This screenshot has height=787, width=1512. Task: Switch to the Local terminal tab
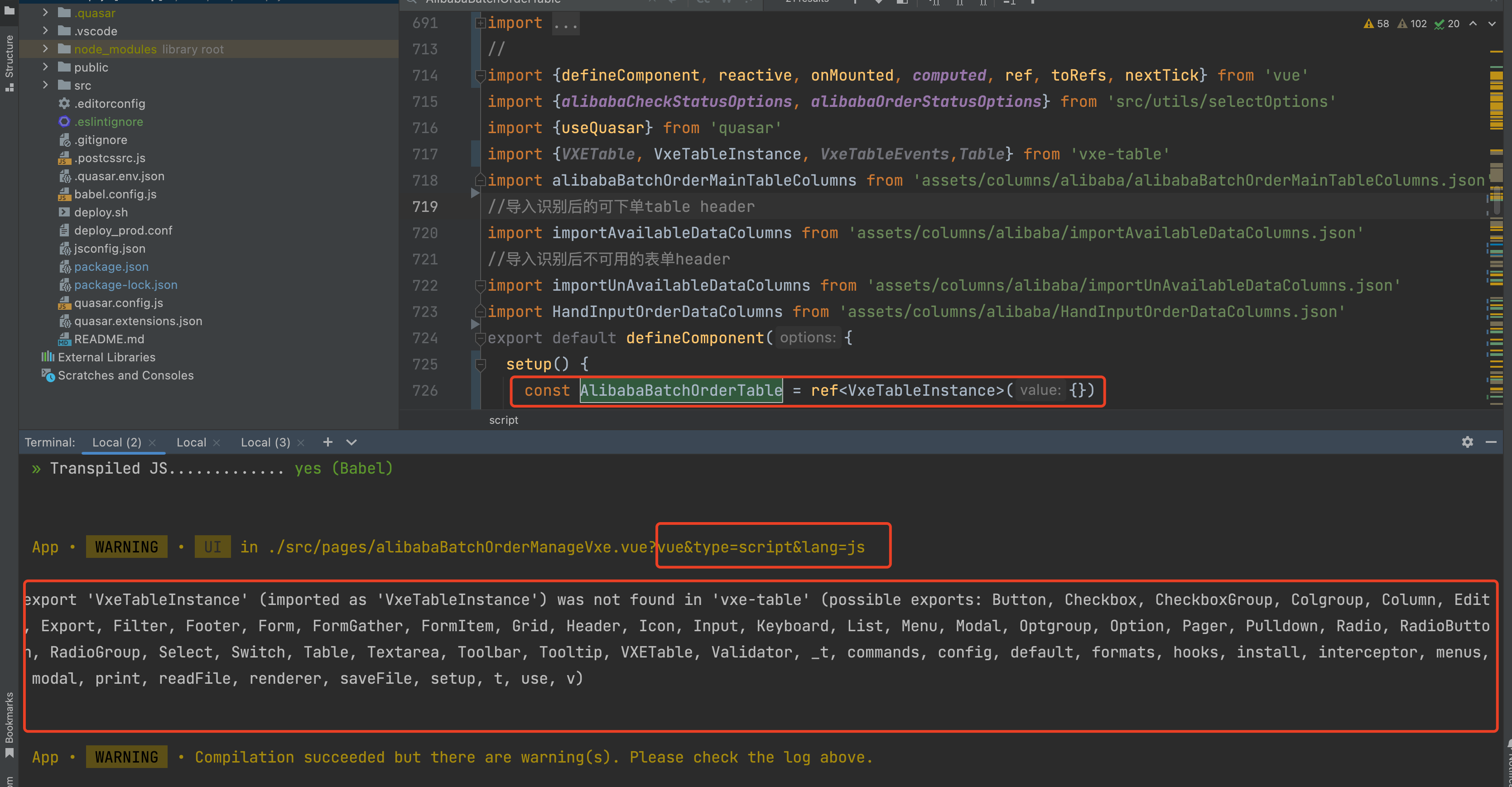pos(191,442)
